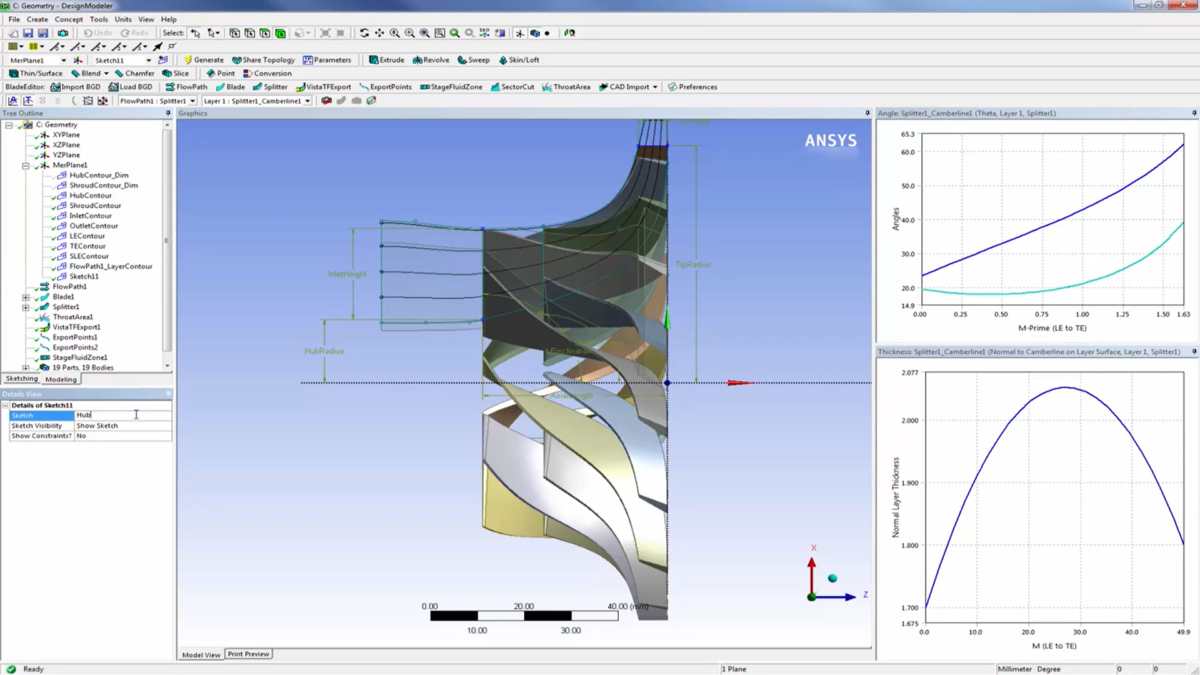Pin the Tree Outline panel

coord(168,114)
